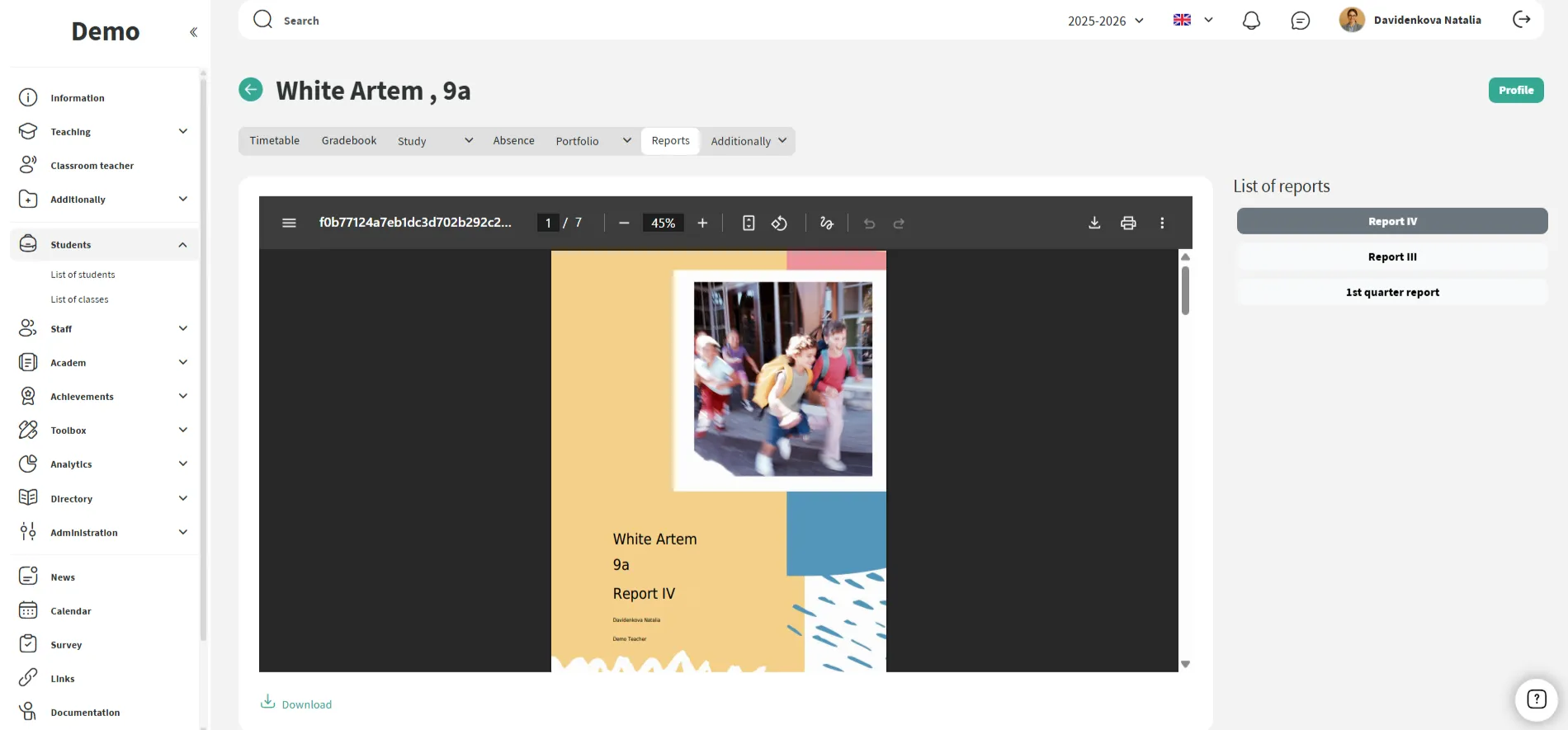Switch to the Gradebook tab

(349, 141)
